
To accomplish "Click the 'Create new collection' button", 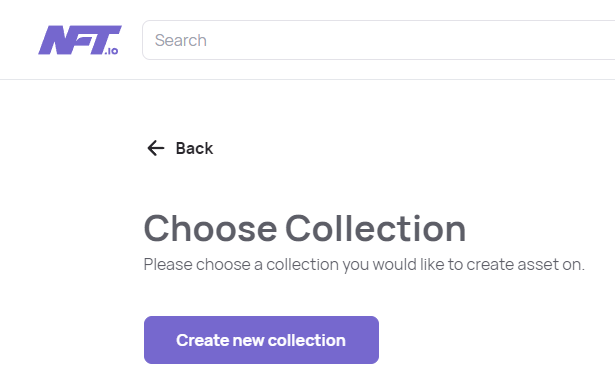I will coord(261,340).
